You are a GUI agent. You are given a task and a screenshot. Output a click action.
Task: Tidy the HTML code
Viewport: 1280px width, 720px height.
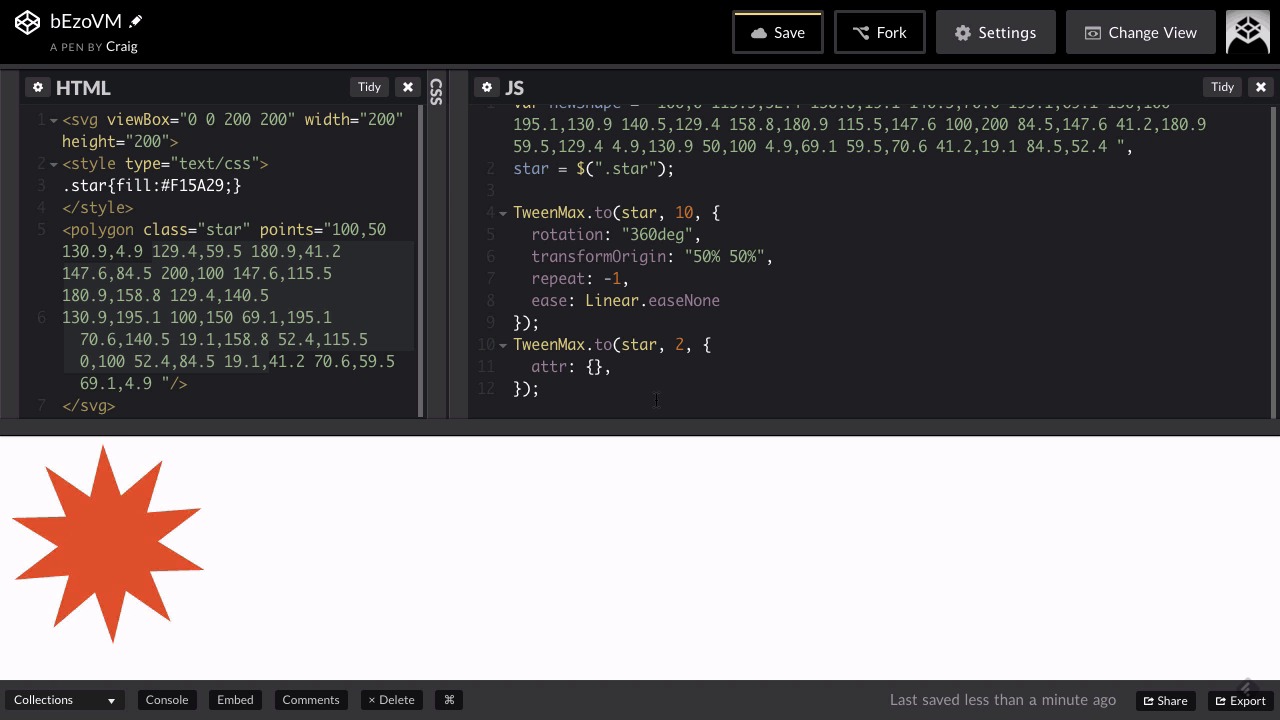tap(369, 87)
